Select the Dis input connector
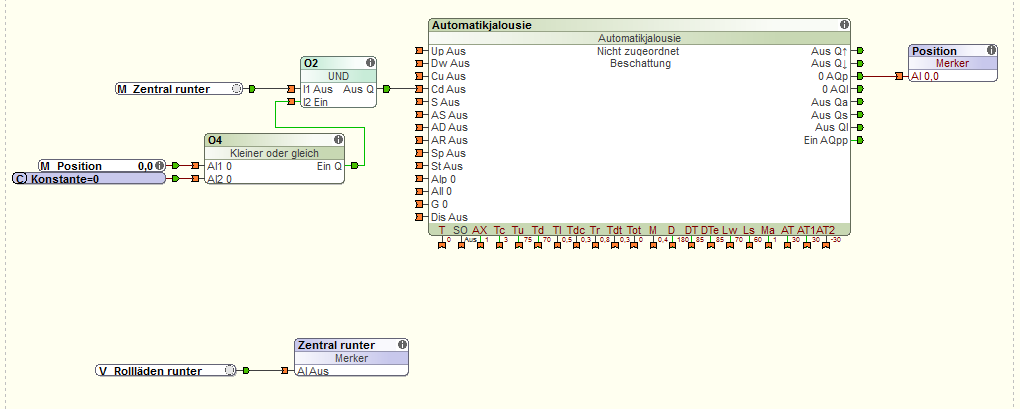 [x=419, y=217]
